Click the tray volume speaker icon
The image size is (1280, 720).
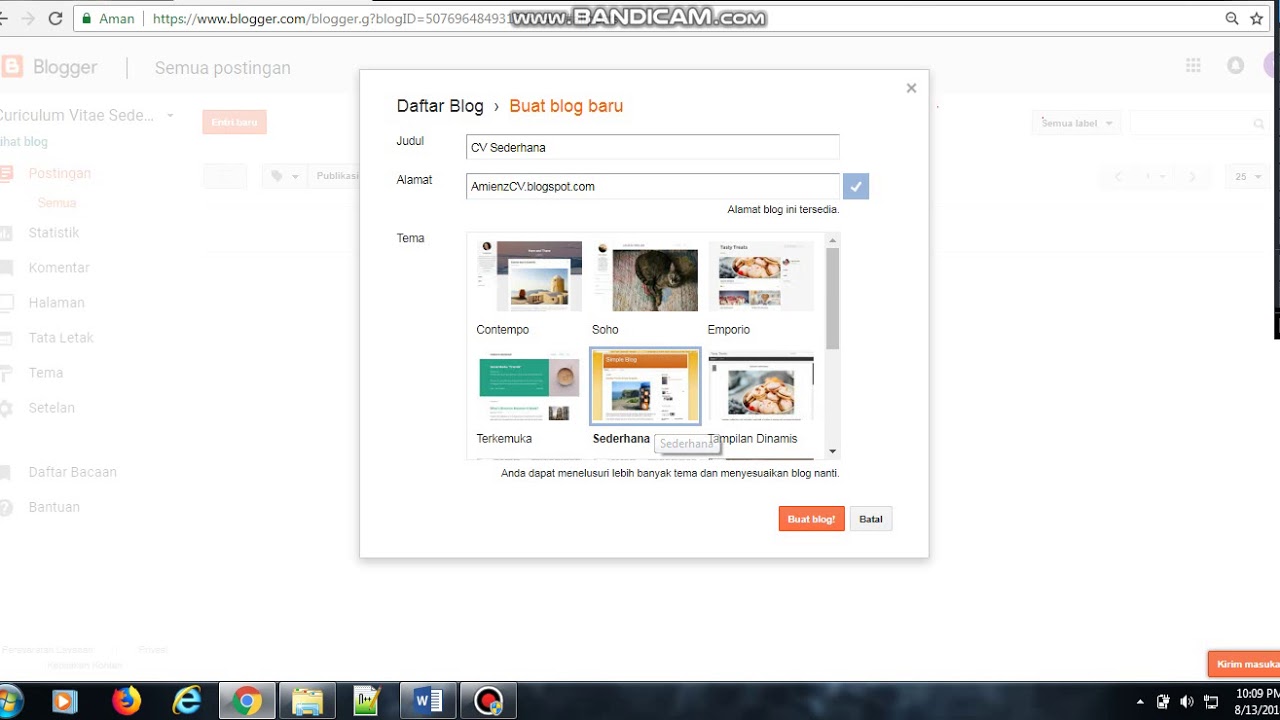(x=1187, y=702)
